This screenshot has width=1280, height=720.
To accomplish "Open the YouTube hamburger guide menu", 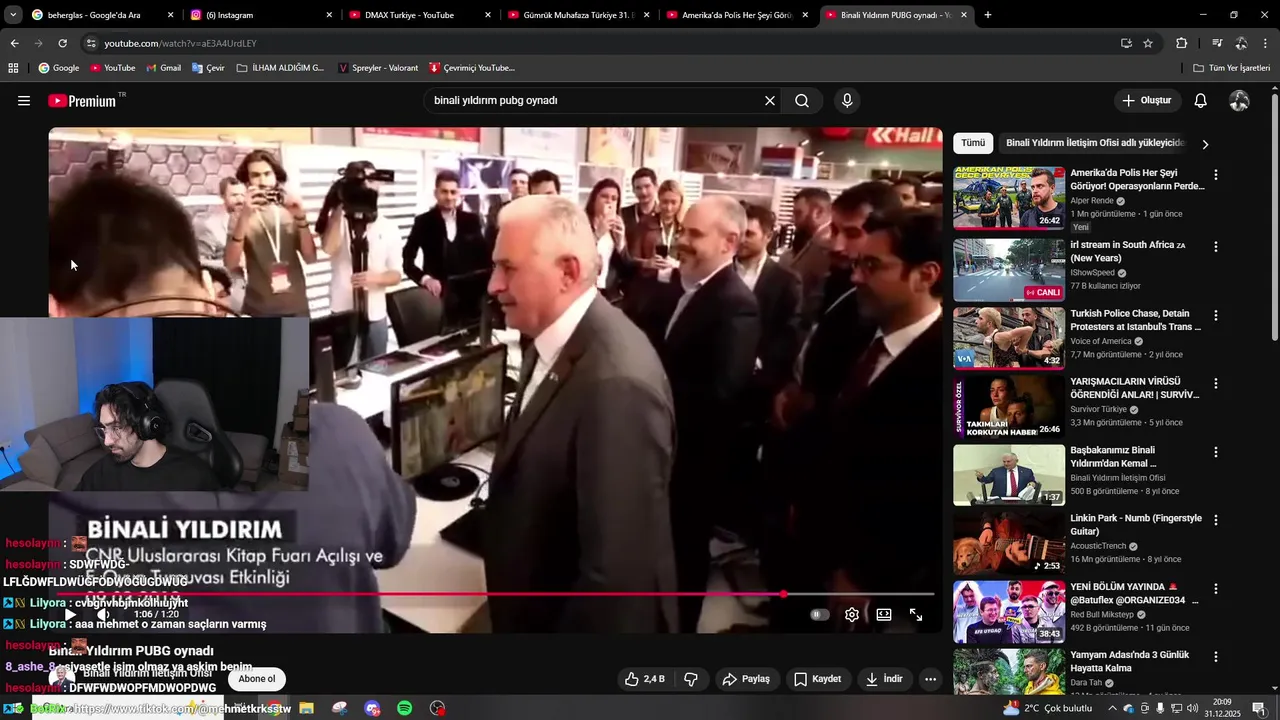I will 24,101.
